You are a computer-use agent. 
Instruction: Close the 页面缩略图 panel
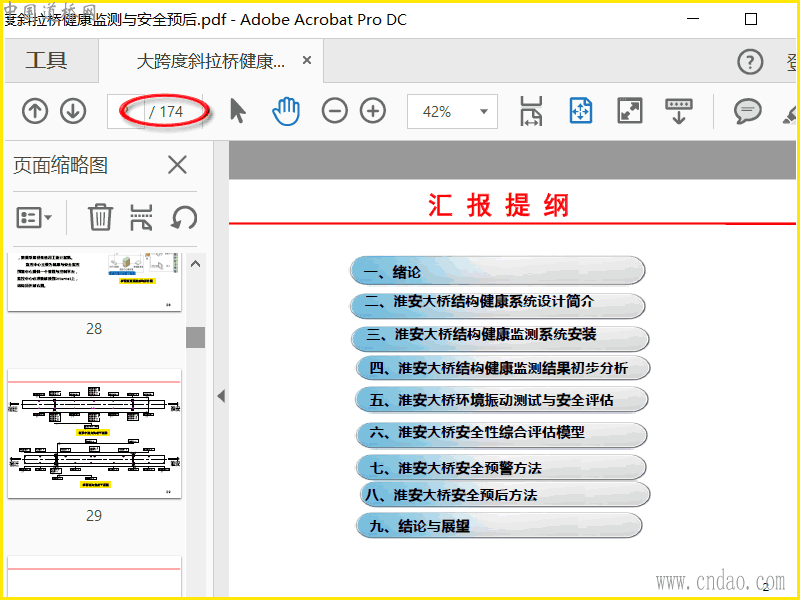177,165
